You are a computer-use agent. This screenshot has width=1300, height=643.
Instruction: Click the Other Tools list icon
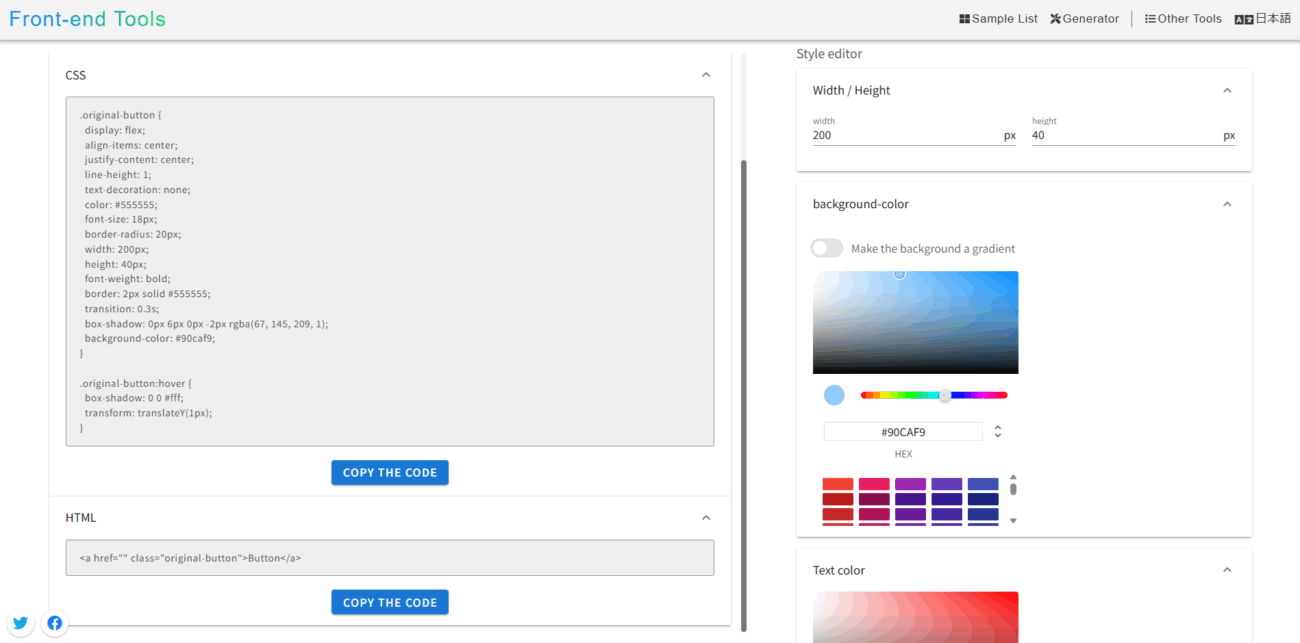click(x=1150, y=19)
